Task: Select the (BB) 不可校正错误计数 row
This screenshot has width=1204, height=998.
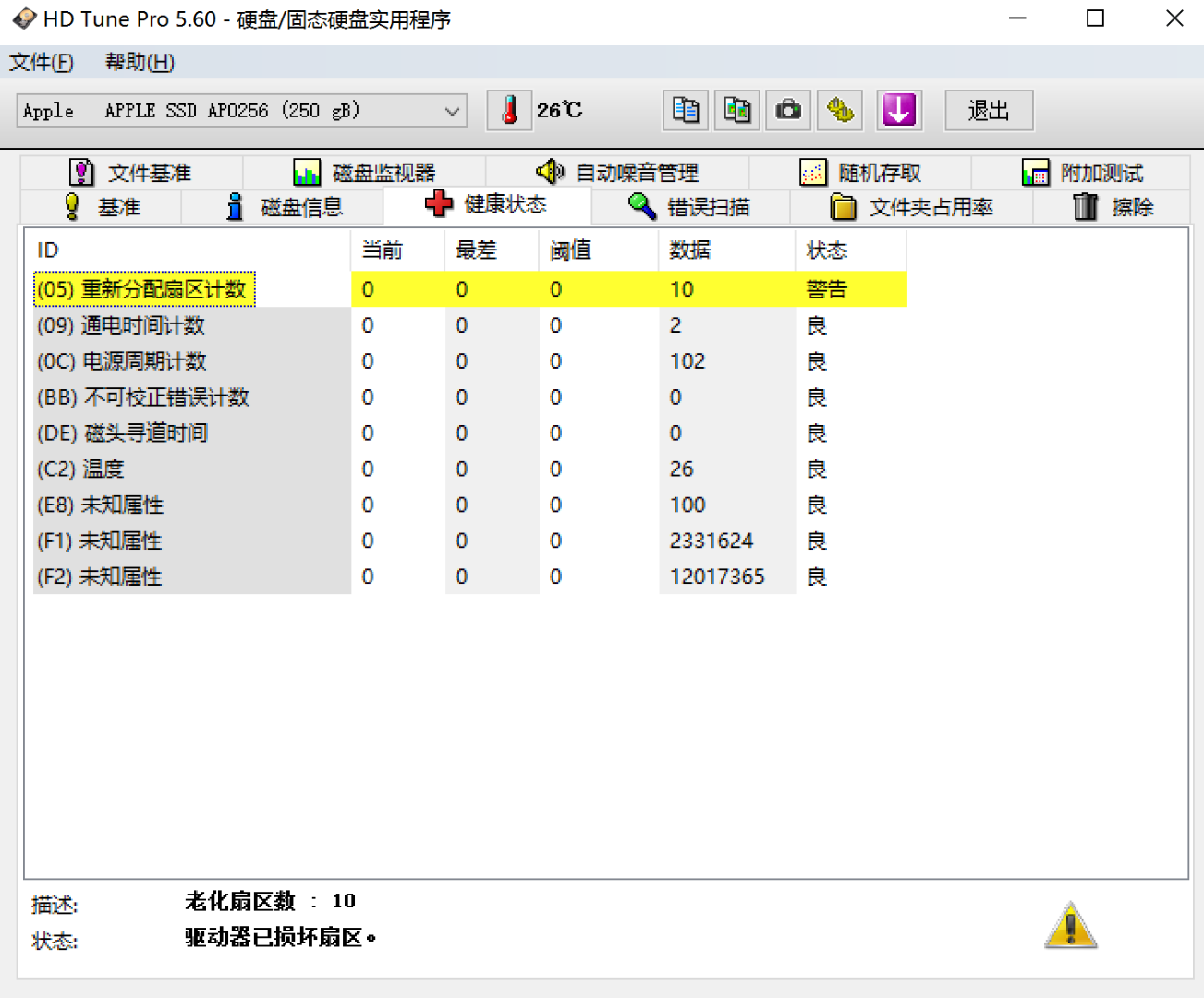Action: point(469,397)
